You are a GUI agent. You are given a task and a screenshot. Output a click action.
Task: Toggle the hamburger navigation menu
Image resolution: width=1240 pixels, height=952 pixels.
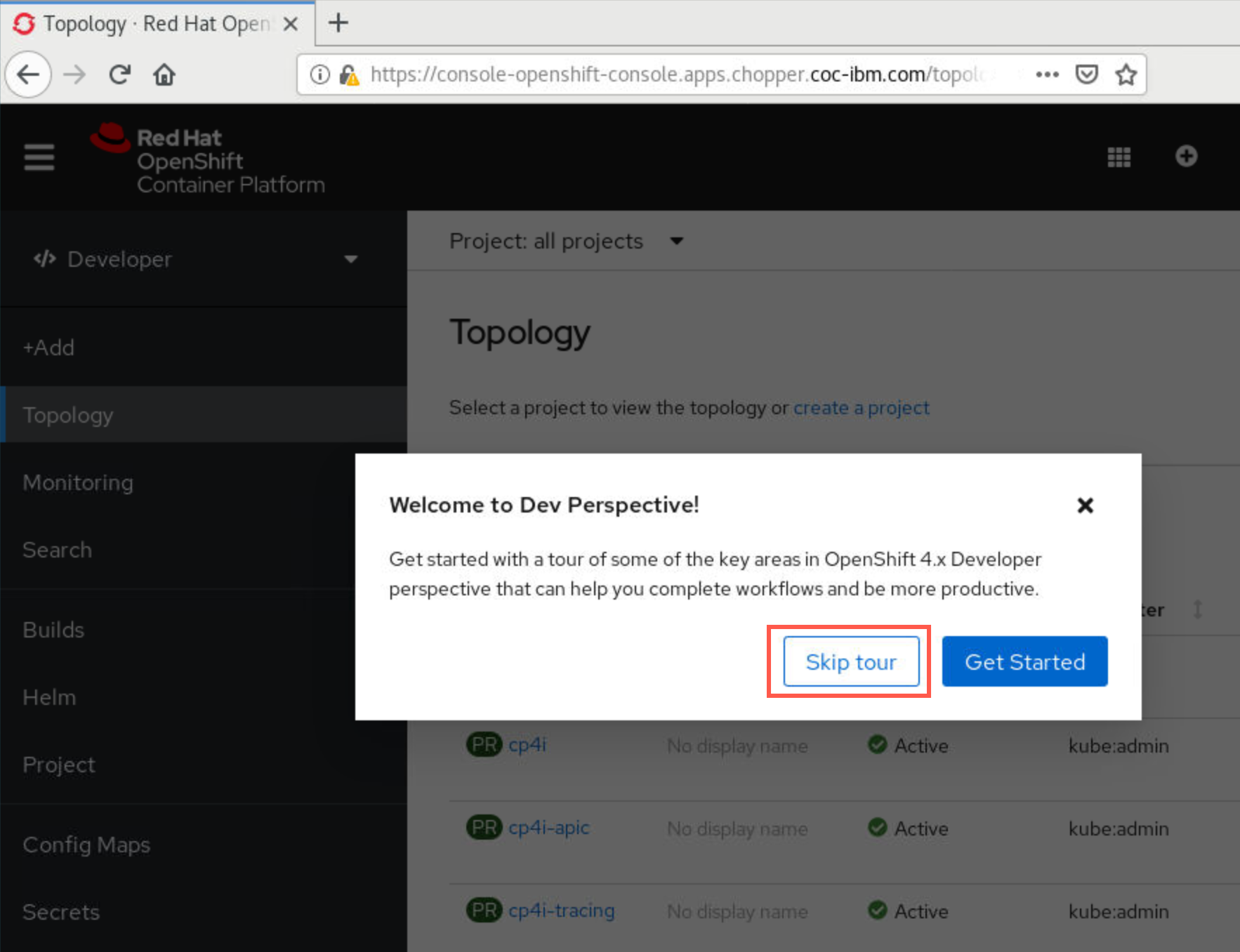point(39,157)
